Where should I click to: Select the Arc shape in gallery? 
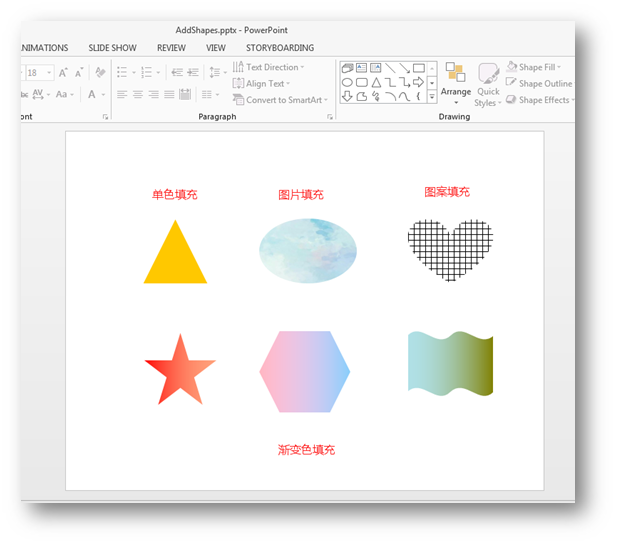[x=390, y=96]
